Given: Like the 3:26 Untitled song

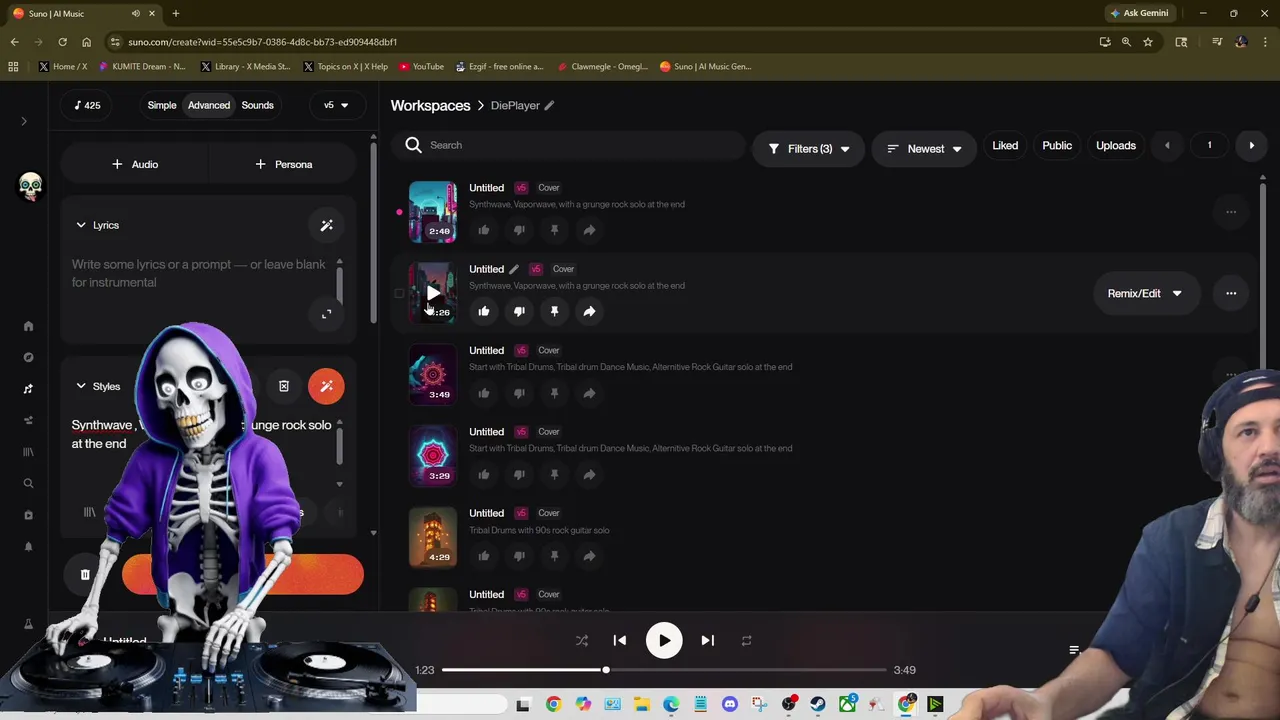Looking at the screenshot, I should [x=484, y=311].
